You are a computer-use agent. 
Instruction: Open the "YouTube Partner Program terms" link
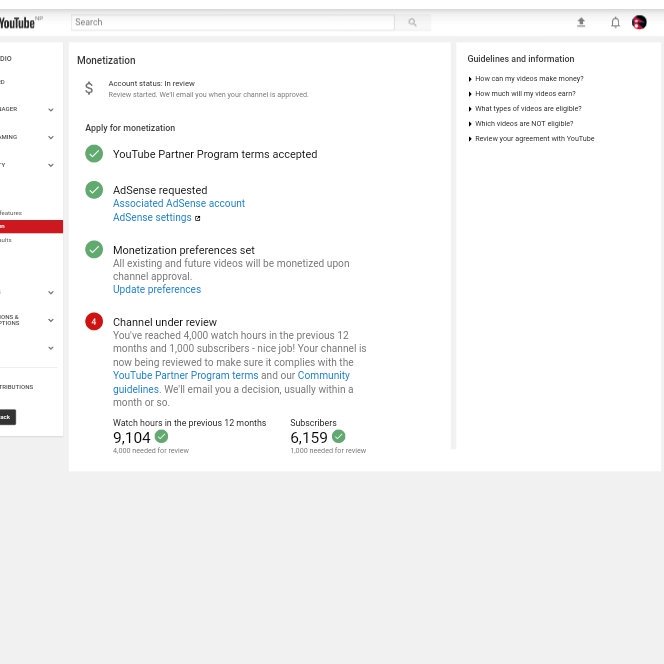coord(185,375)
